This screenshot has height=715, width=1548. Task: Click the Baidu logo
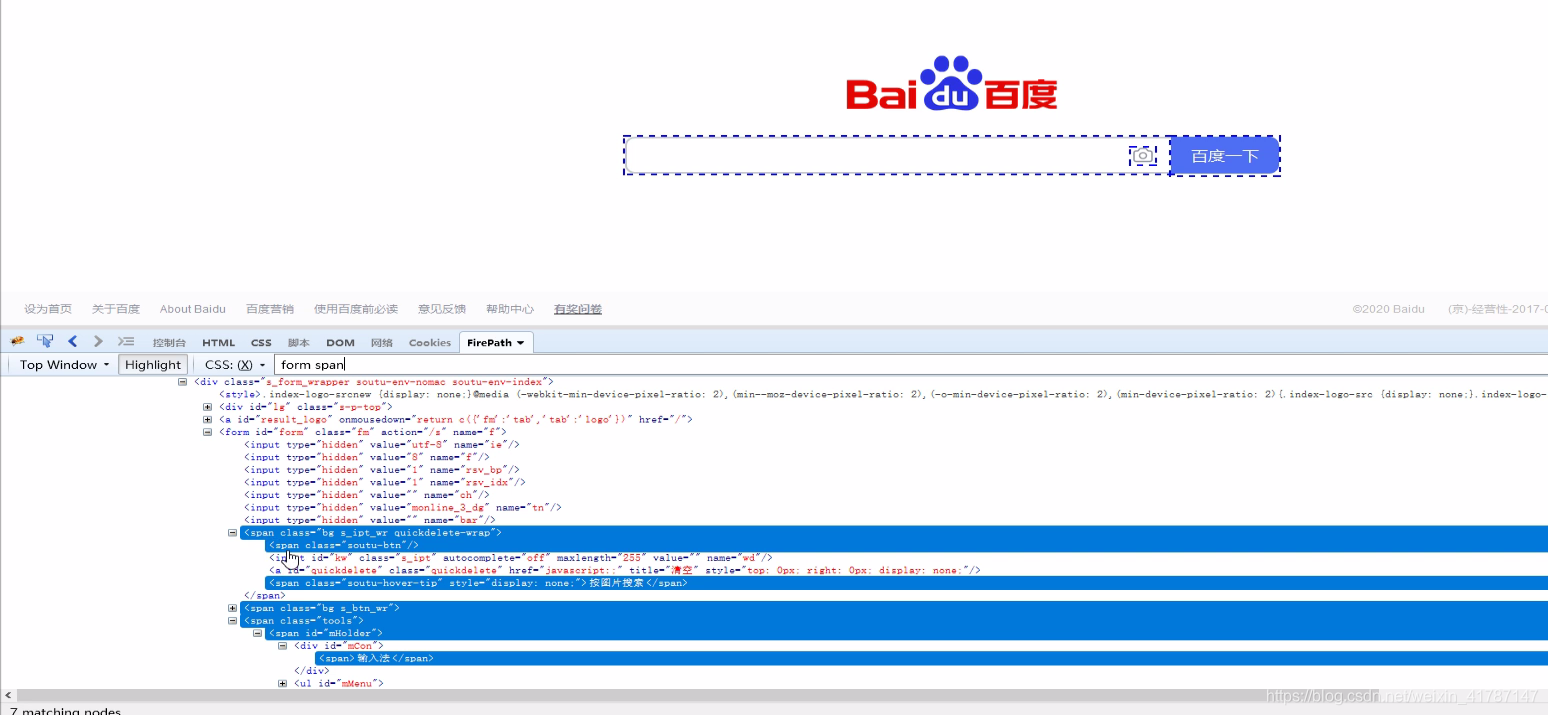tap(951, 83)
